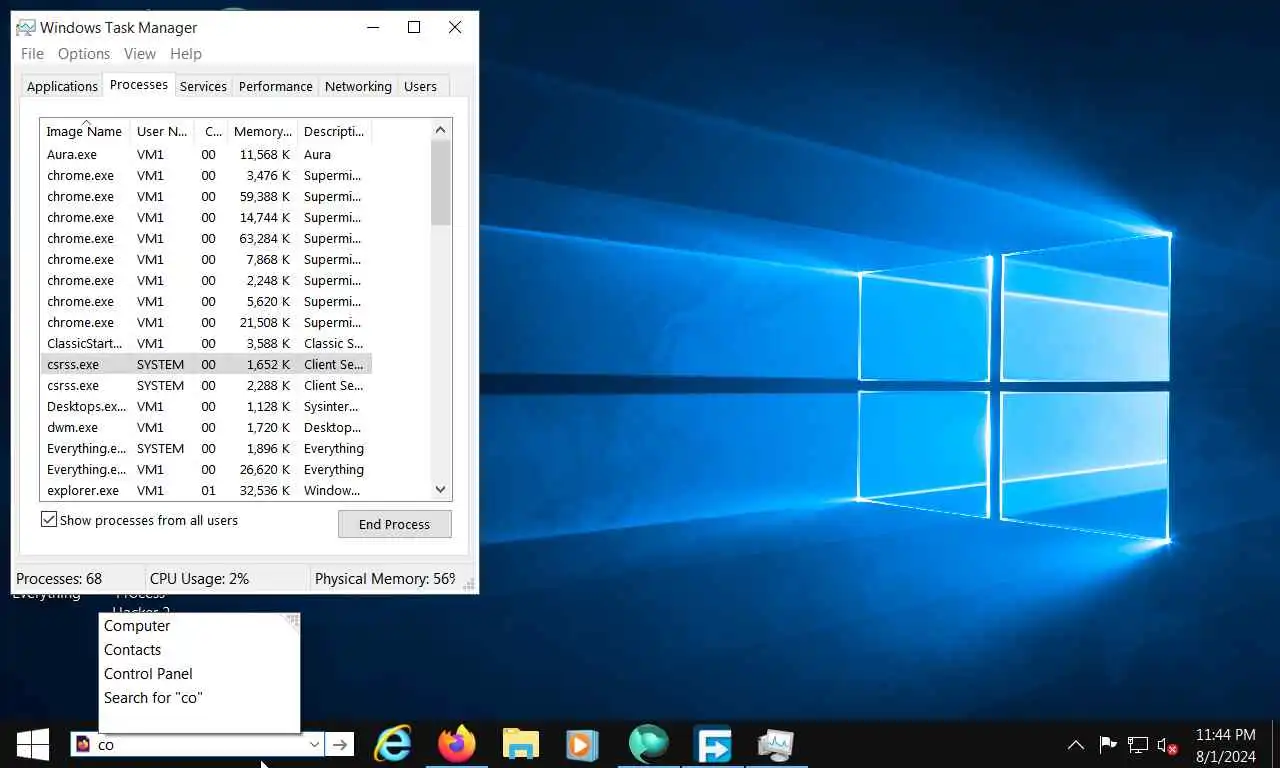Switch to Task Manager taskbar icon

point(776,744)
